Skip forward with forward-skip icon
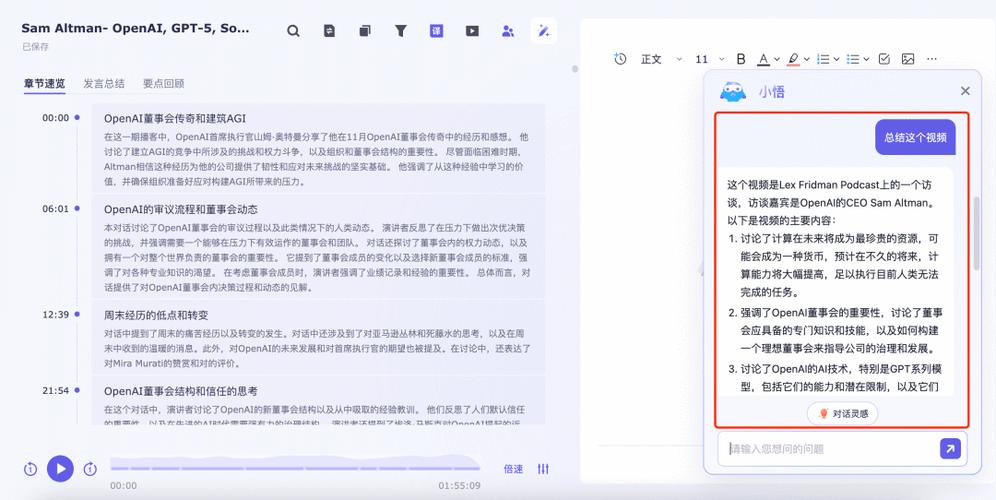 pos(90,469)
